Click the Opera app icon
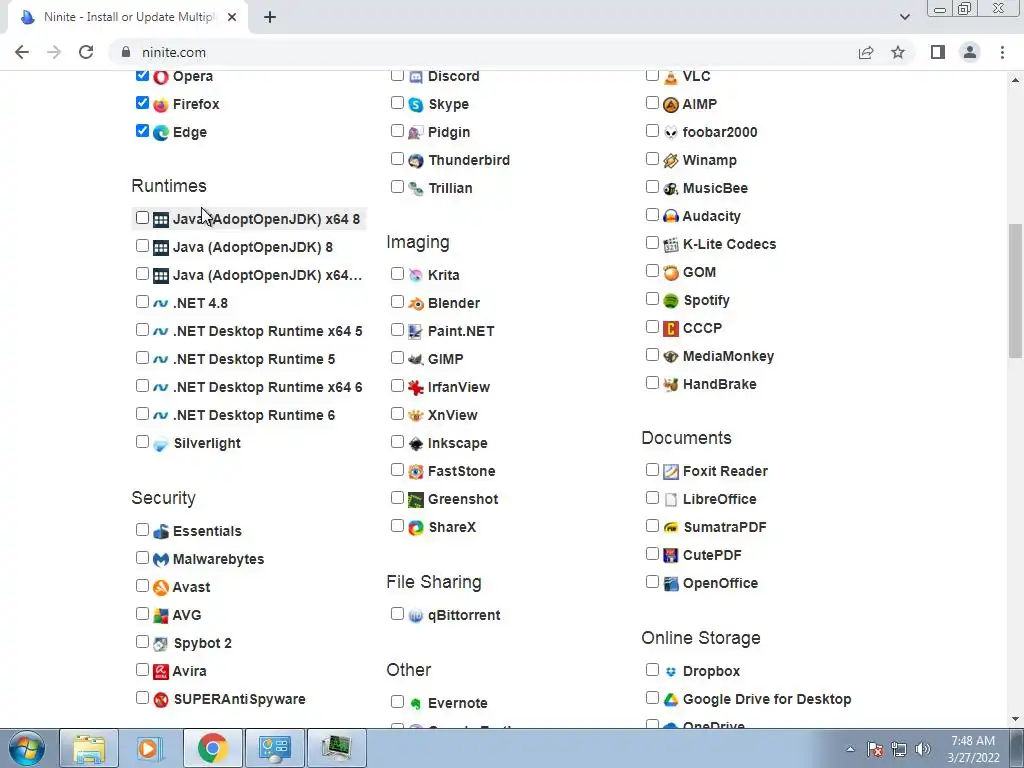 [161, 76]
